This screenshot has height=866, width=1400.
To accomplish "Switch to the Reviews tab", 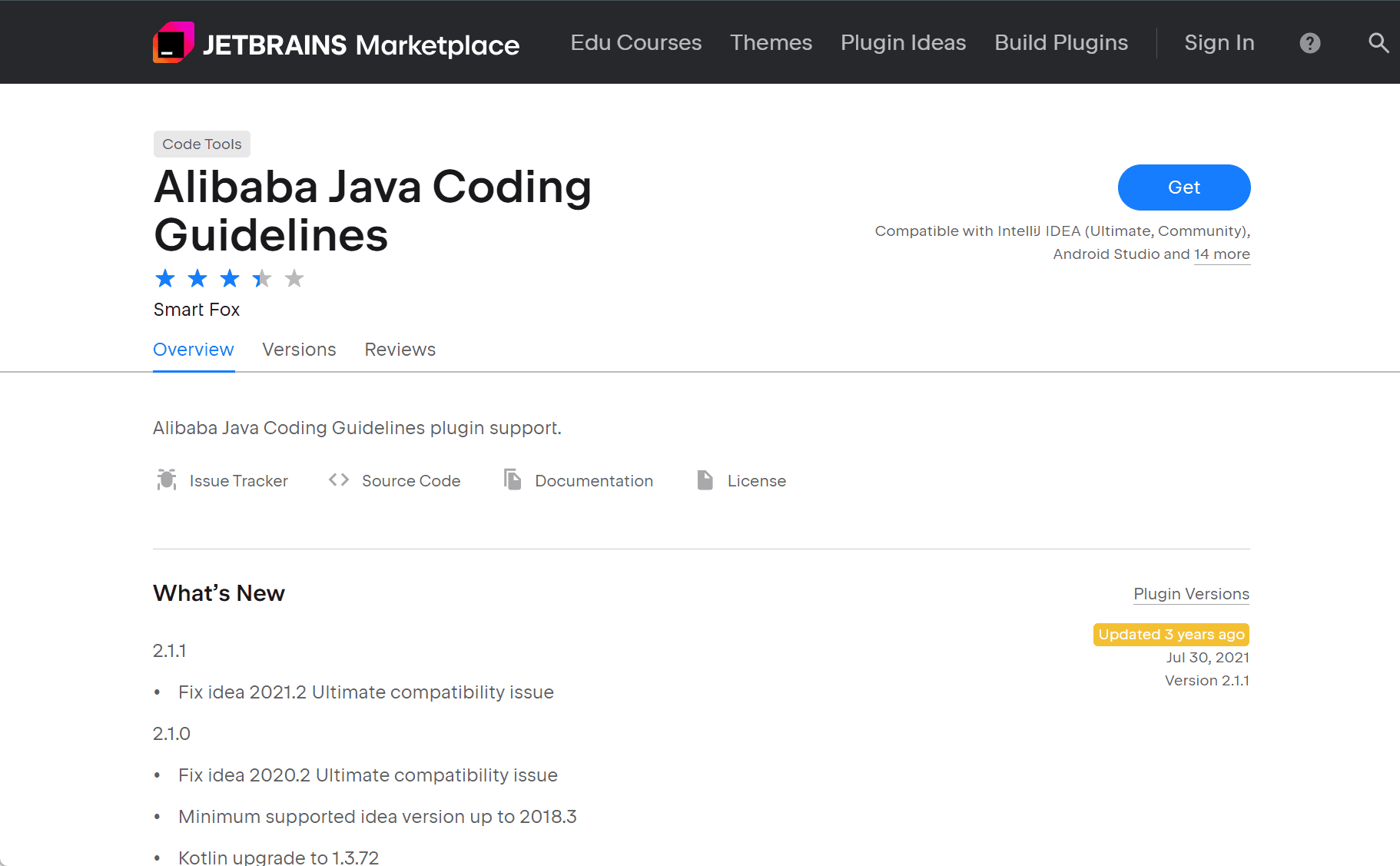I will (x=400, y=350).
